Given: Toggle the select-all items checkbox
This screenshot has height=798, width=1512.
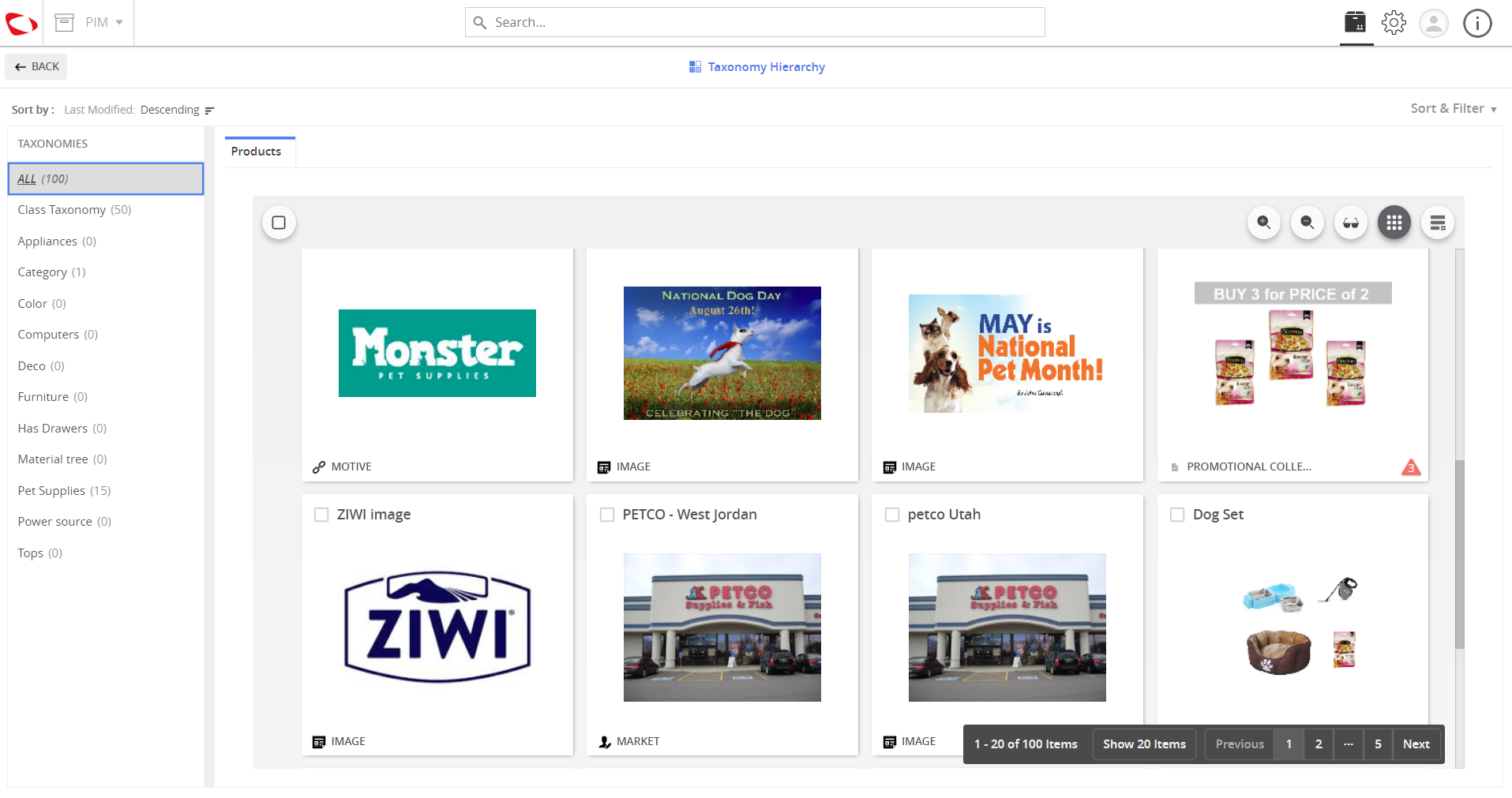Looking at the screenshot, I should coord(279,223).
